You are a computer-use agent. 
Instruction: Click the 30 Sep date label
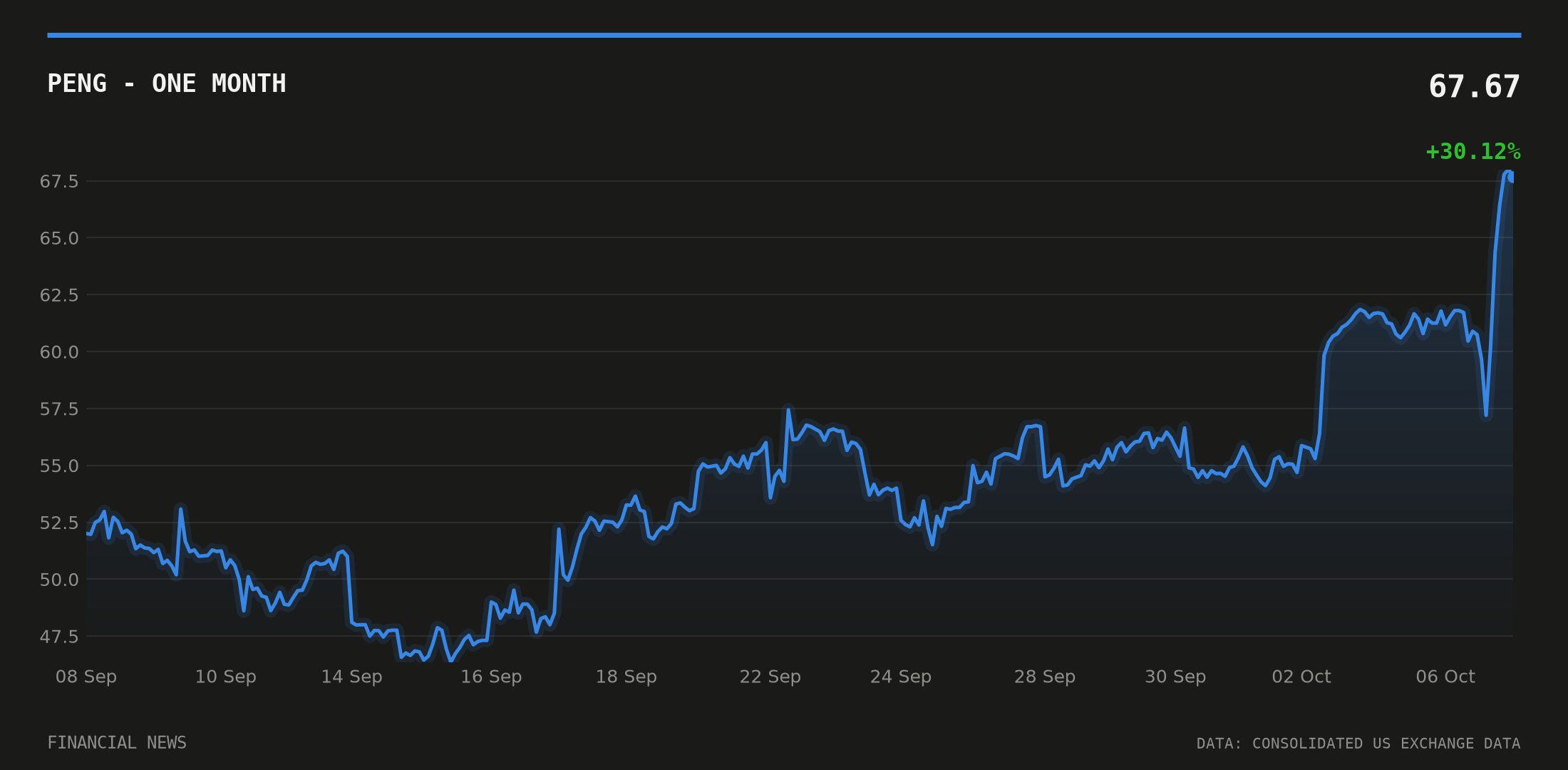coord(1175,677)
